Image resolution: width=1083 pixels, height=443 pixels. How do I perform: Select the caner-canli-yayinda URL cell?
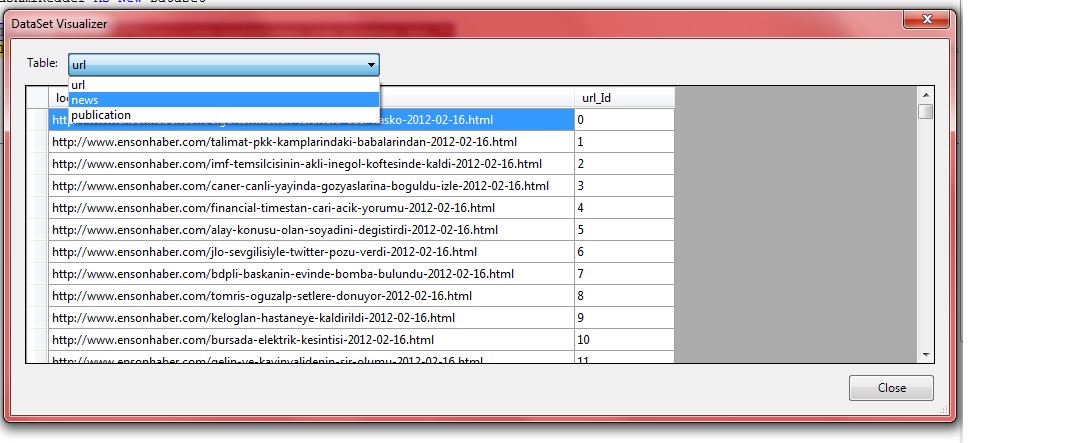(x=311, y=186)
